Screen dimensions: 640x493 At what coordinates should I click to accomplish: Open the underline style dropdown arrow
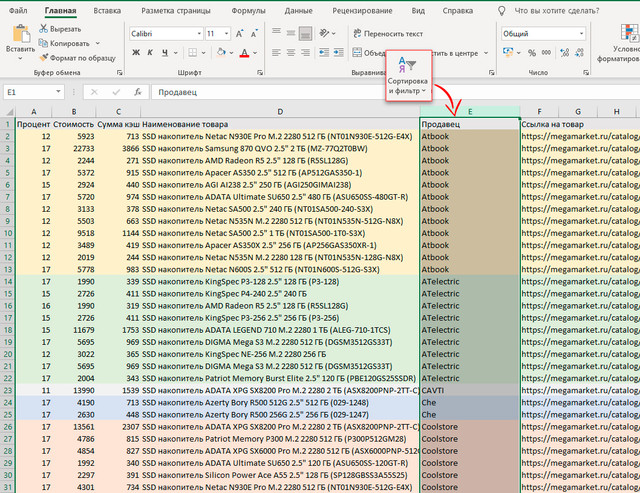176,53
